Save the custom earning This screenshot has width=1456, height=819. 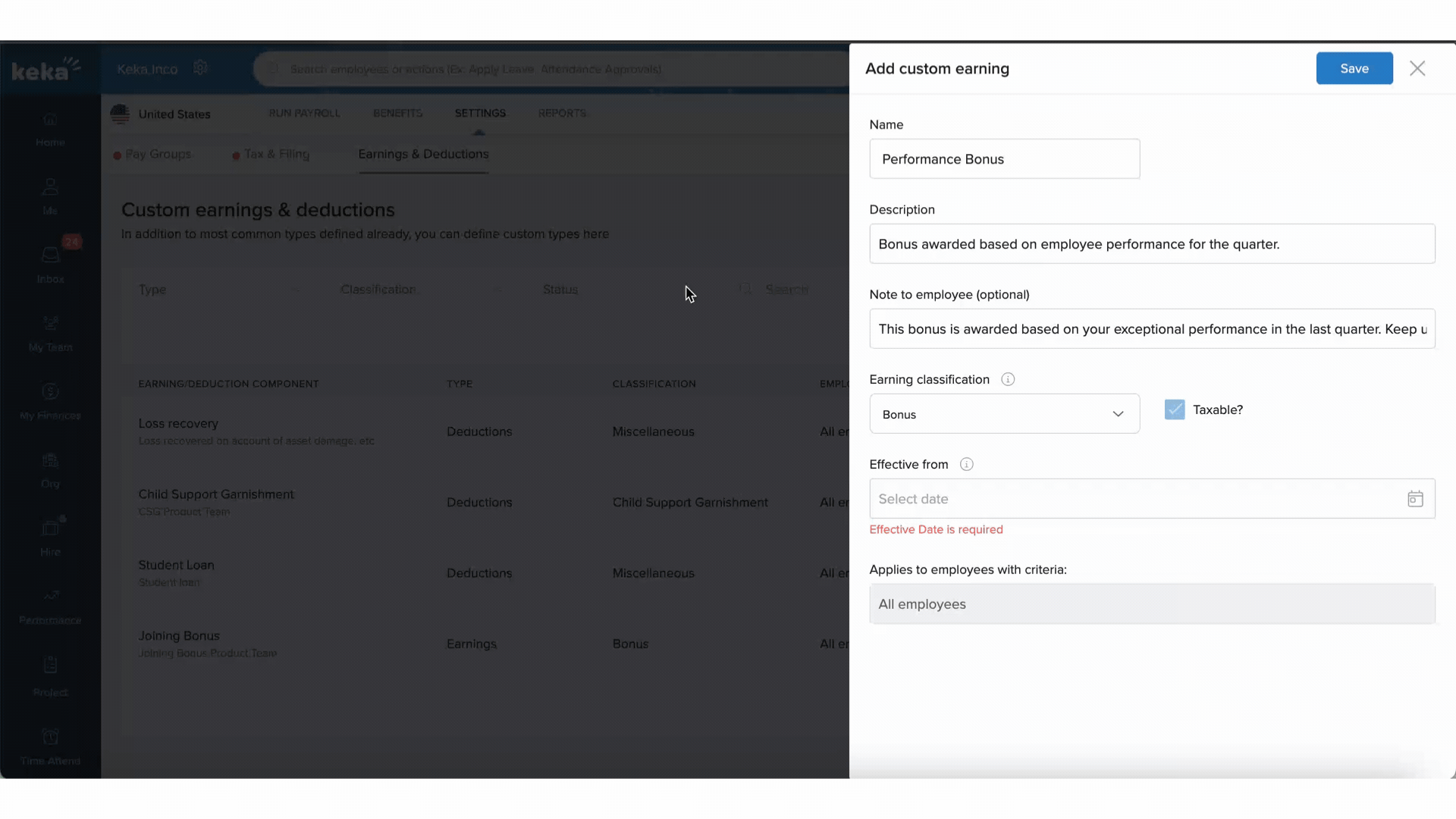click(x=1354, y=68)
